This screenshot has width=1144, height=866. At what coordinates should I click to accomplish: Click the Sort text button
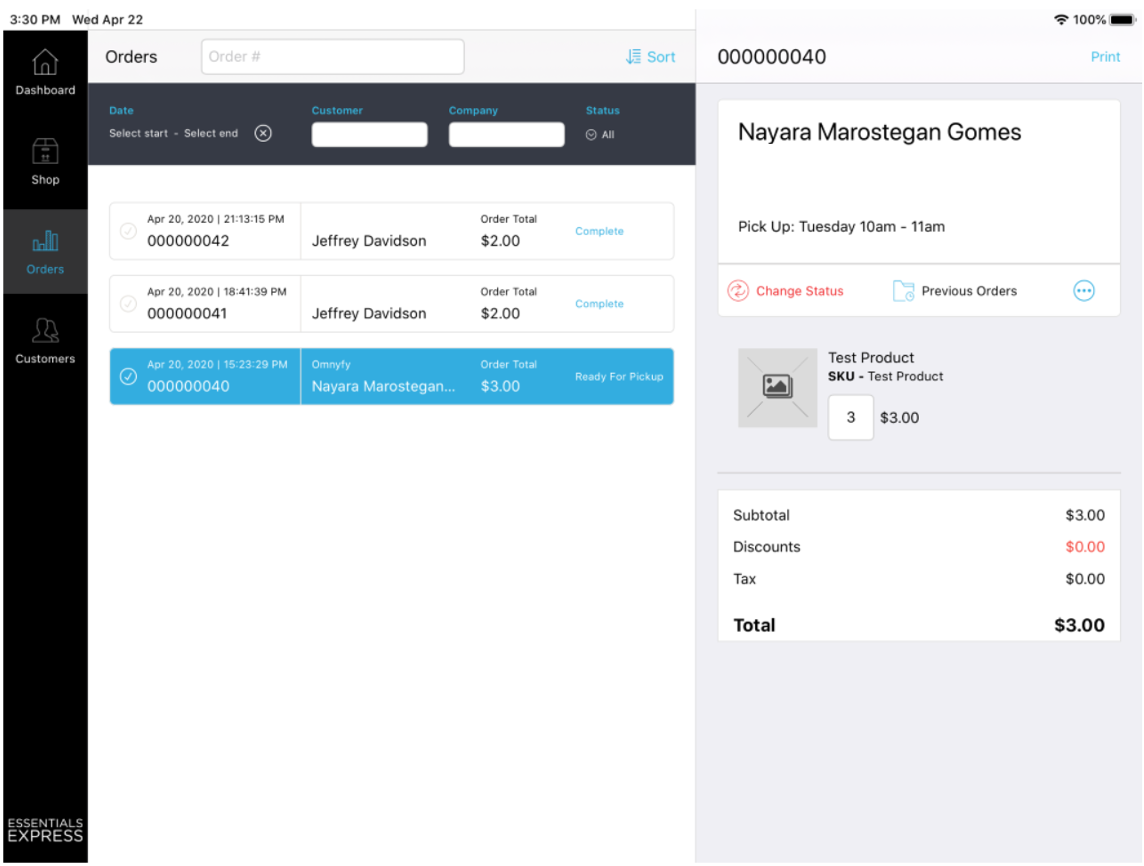click(661, 57)
